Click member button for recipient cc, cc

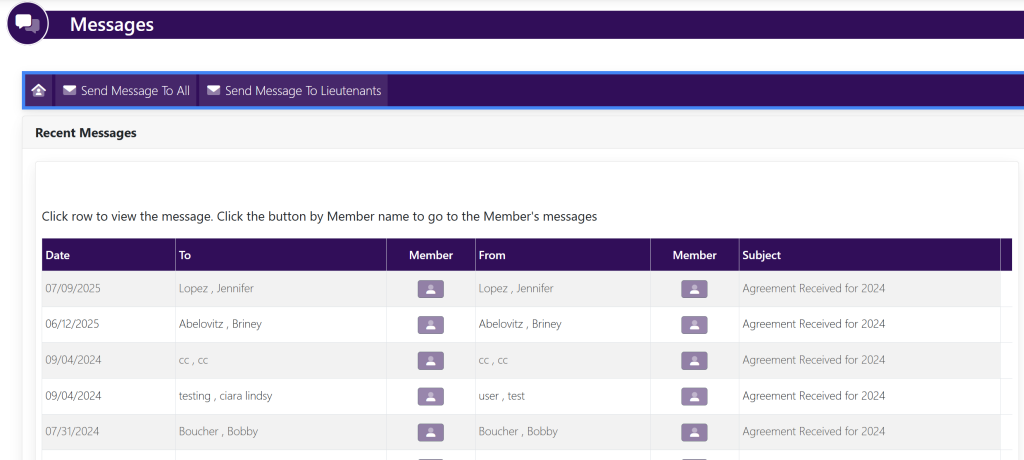coord(430,361)
